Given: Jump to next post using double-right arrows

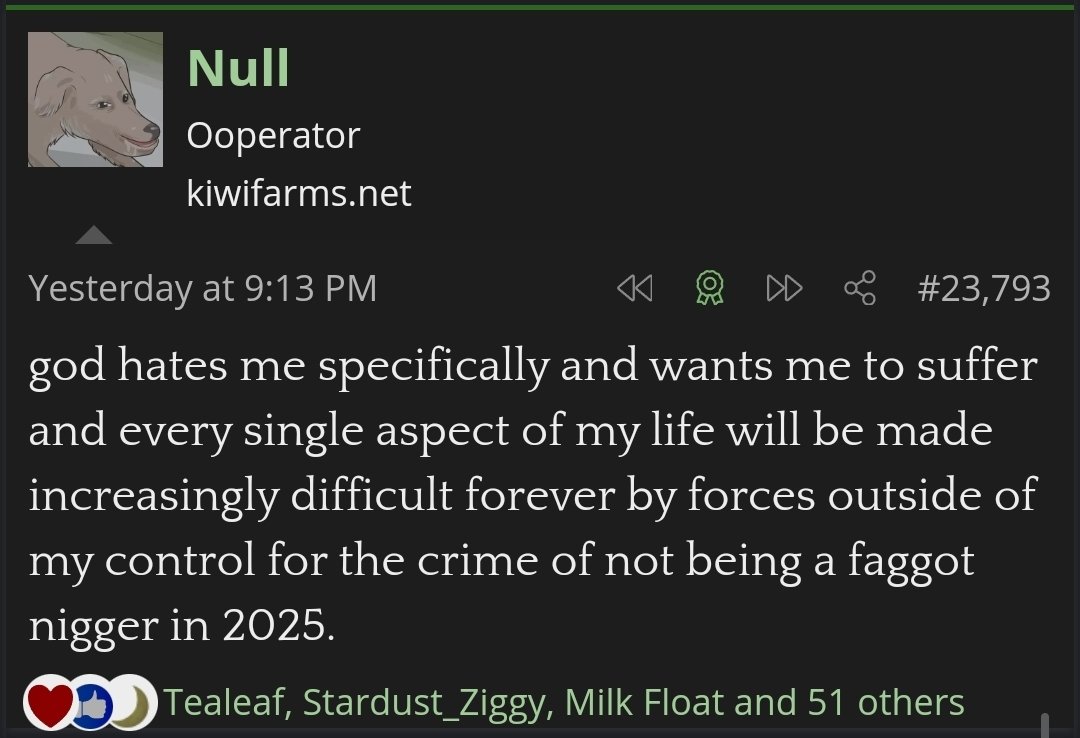Looking at the screenshot, I should 784,289.
